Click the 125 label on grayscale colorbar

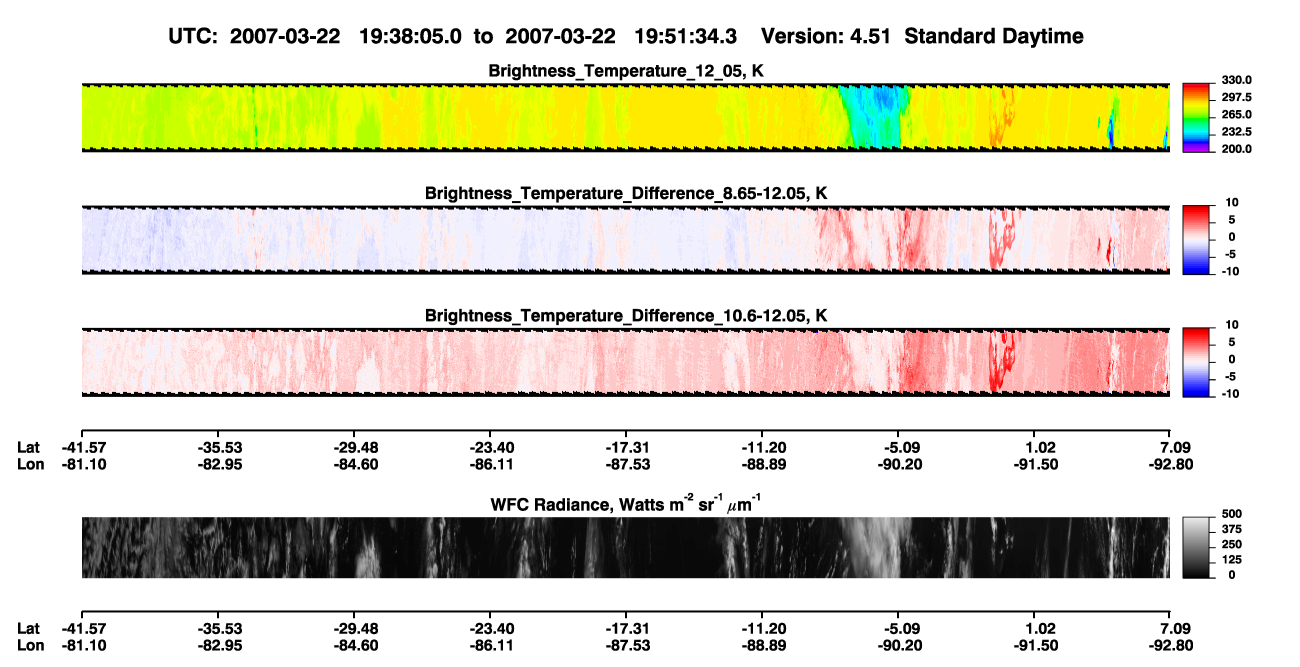coord(1231,560)
